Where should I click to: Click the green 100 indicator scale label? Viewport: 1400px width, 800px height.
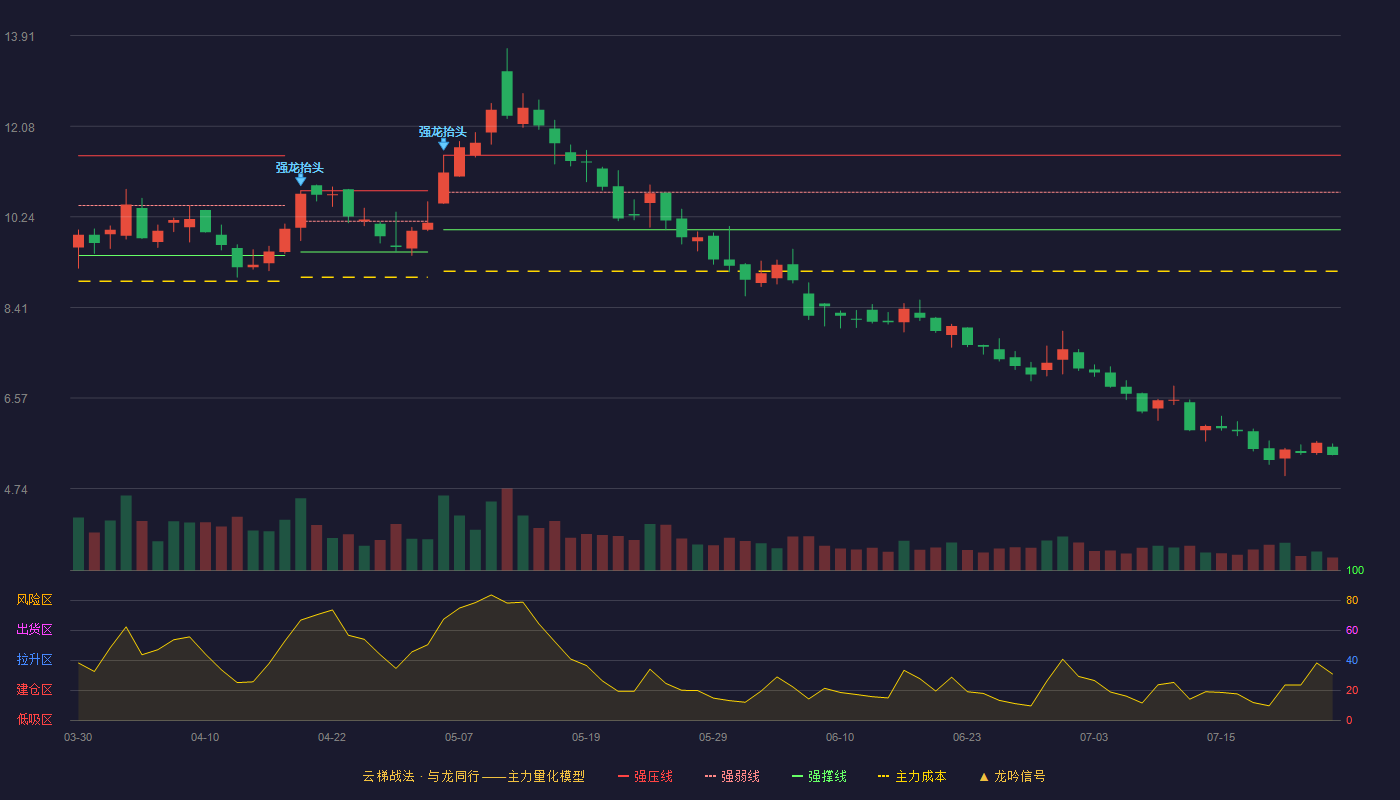(1355, 571)
